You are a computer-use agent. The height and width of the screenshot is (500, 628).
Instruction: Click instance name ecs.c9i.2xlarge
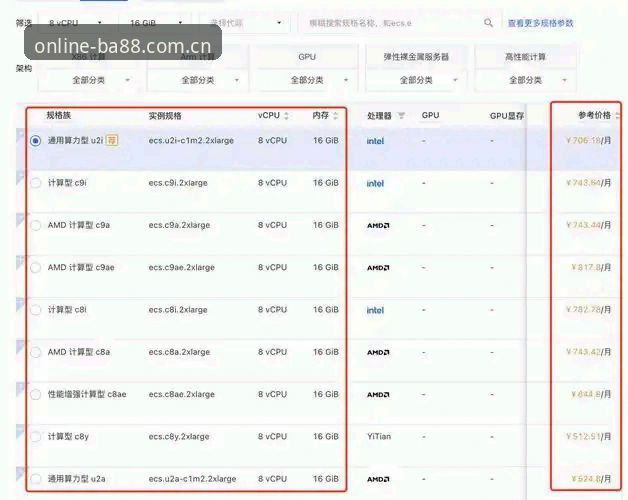pos(178,183)
